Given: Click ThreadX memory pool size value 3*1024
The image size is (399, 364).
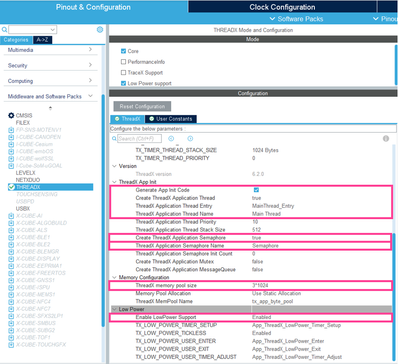Looking at the screenshot, I should click(260, 285).
